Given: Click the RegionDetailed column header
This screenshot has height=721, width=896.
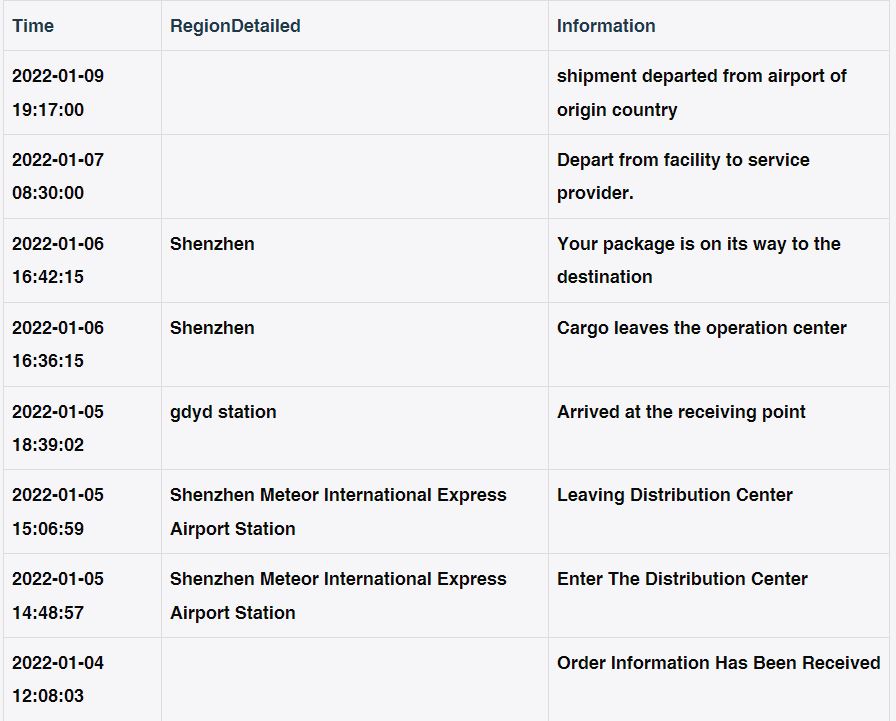Looking at the screenshot, I should (235, 26).
